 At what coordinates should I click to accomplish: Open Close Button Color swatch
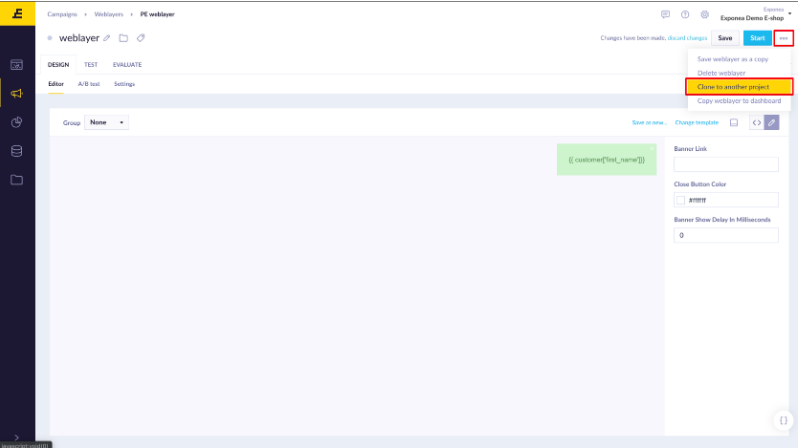tap(680, 200)
